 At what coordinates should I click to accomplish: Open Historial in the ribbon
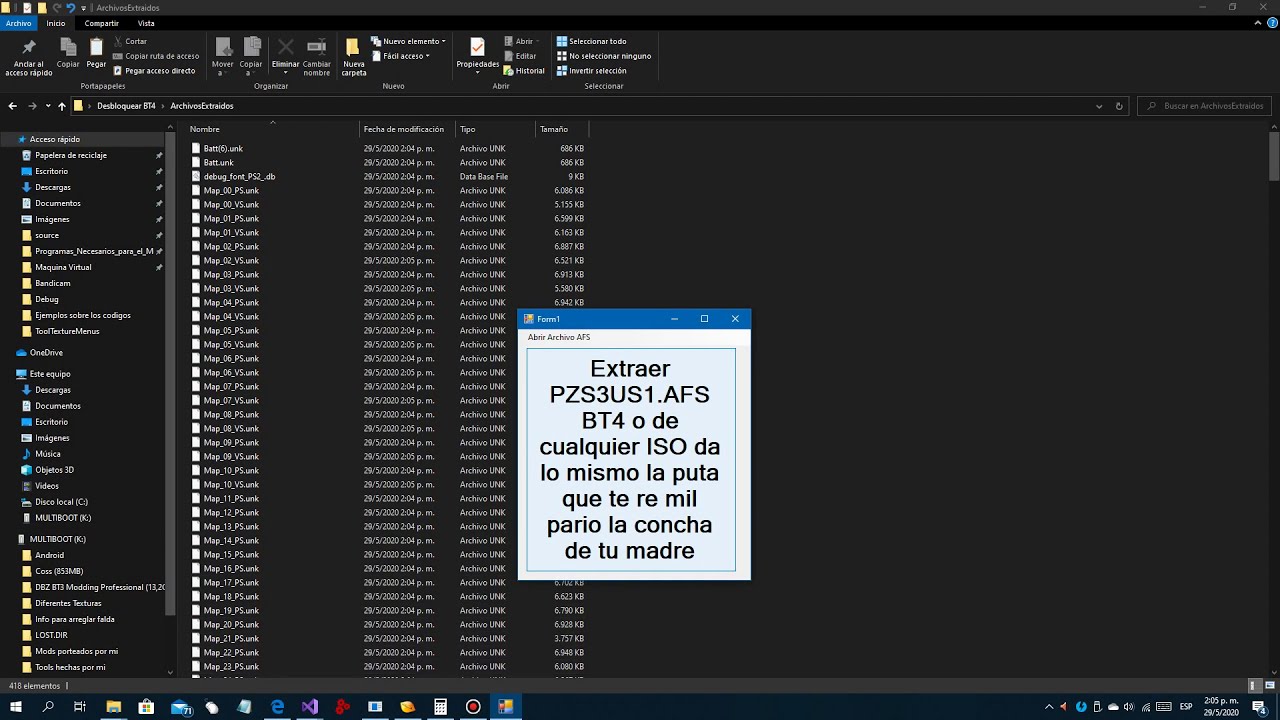coord(524,71)
